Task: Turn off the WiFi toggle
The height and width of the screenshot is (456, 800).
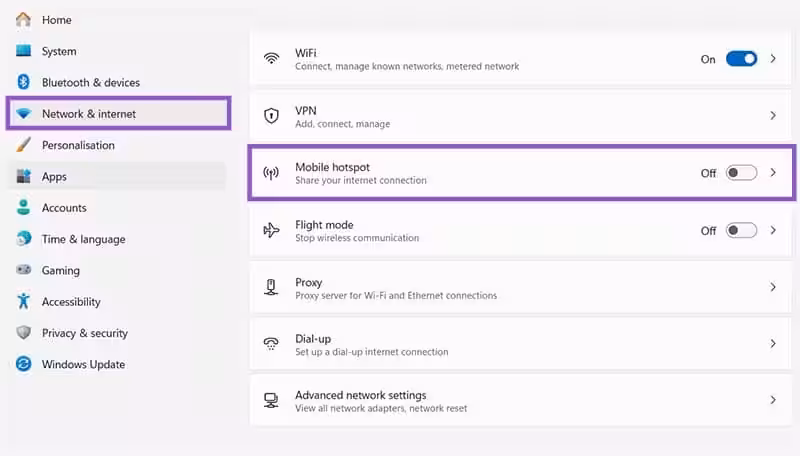Action: (x=741, y=59)
